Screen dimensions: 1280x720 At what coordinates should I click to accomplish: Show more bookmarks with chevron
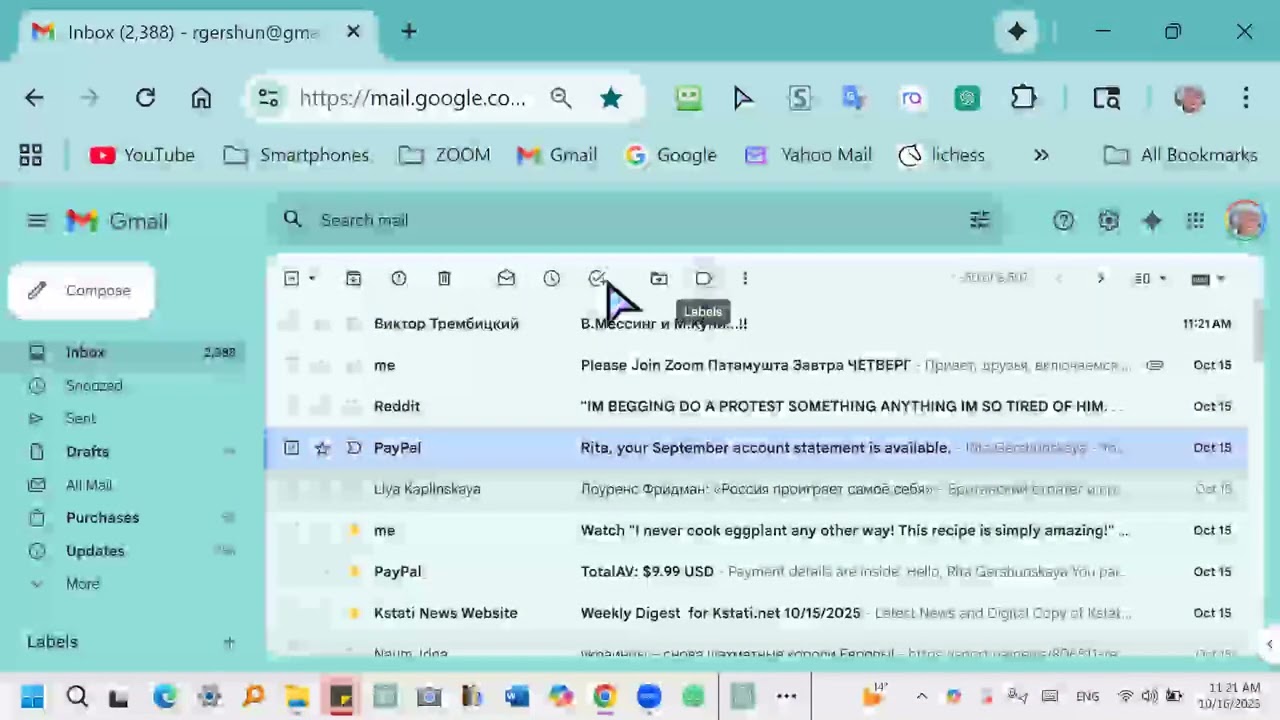tap(1041, 155)
